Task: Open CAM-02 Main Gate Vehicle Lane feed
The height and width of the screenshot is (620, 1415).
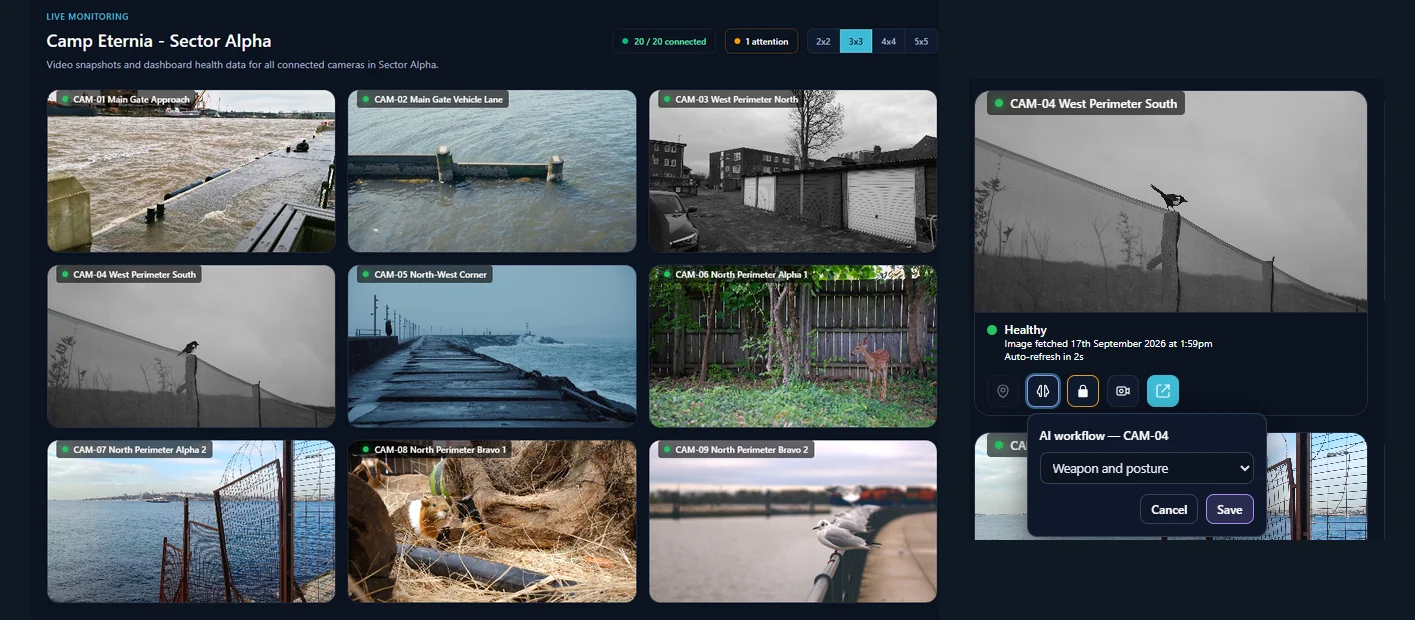Action: pos(492,171)
